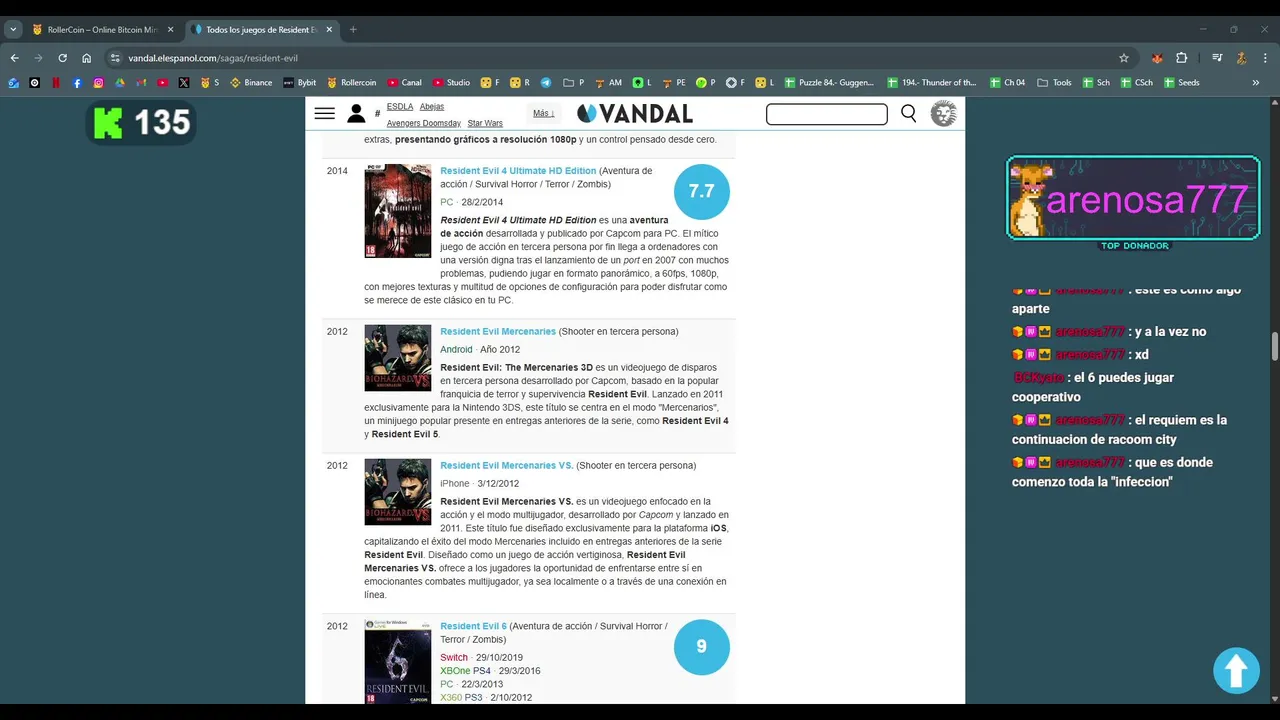Viewport: 1280px width, 720px height.
Task: Open the P bookmark folder
Action: 574,83
